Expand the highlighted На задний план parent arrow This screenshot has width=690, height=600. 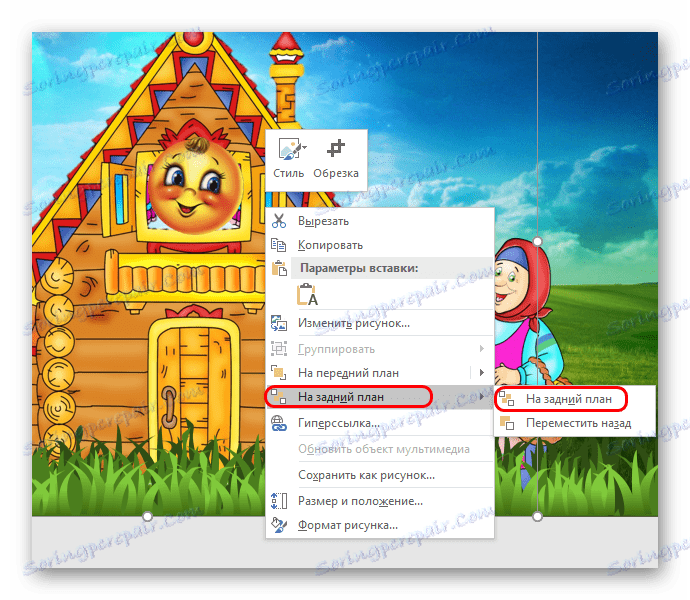point(482,397)
